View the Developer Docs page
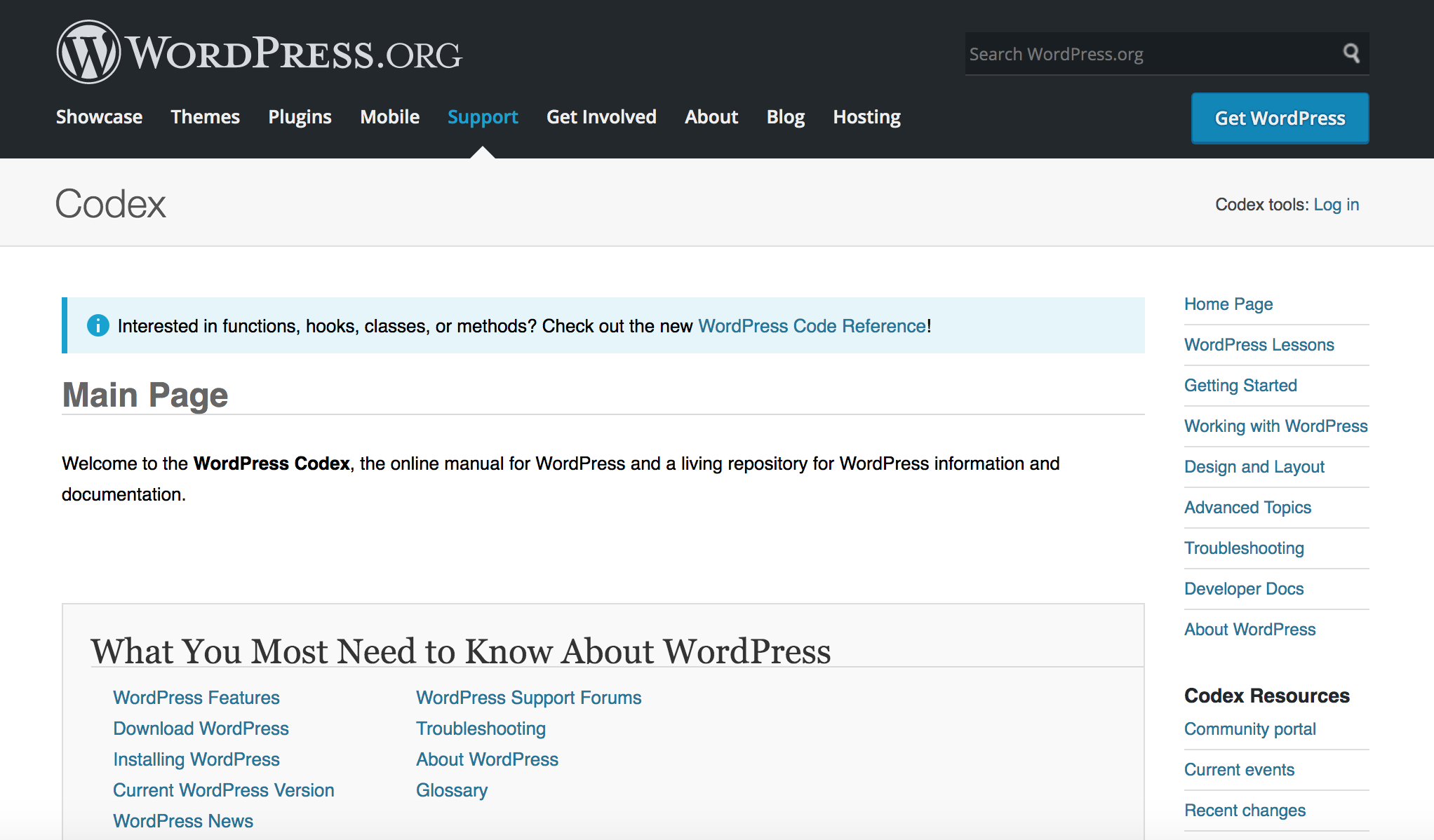This screenshot has height=840, width=1434. coord(1243,588)
